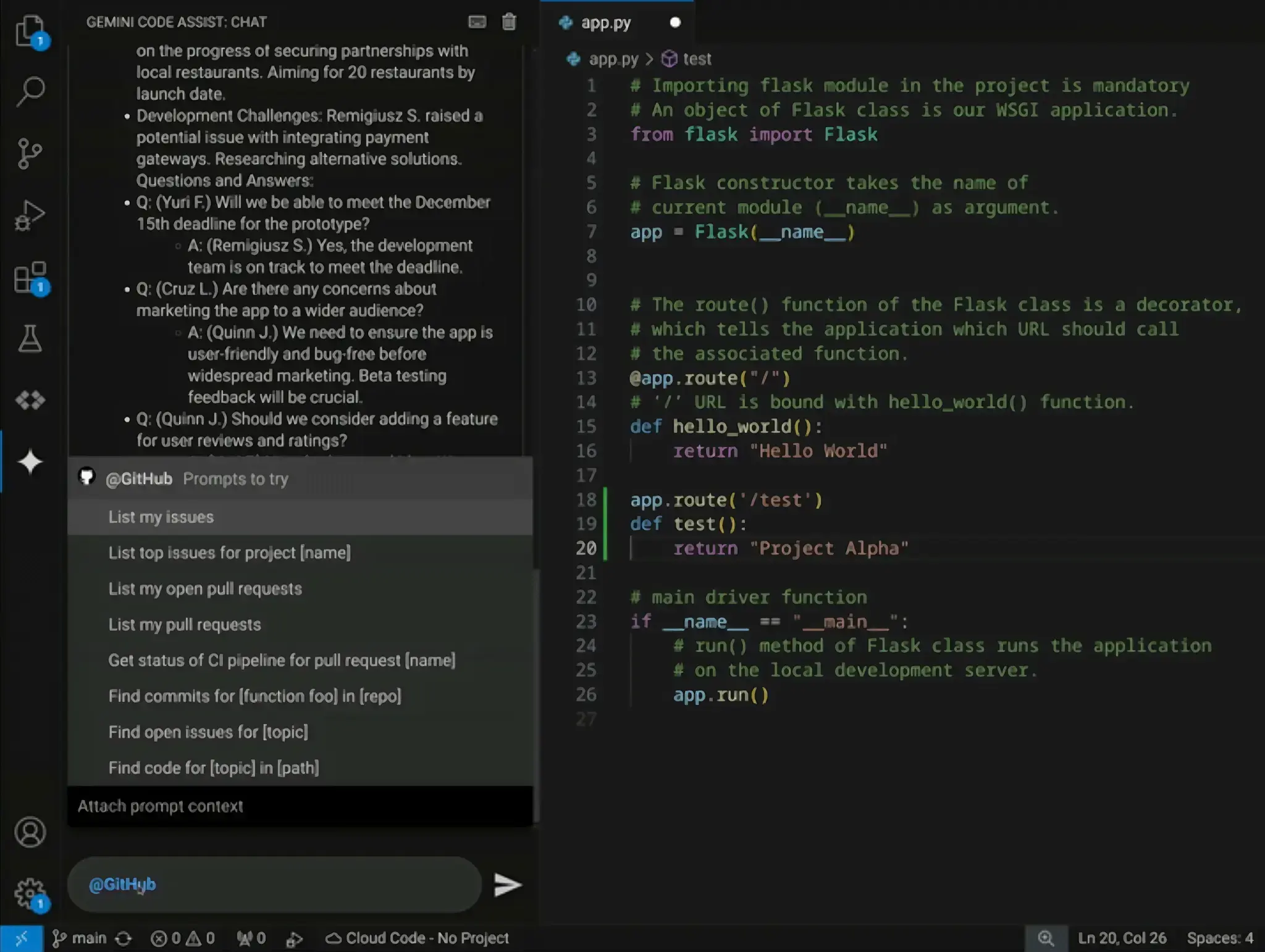Open Run and Debug view
The width and height of the screenshot is (1265, 952).
coord(30,215)
